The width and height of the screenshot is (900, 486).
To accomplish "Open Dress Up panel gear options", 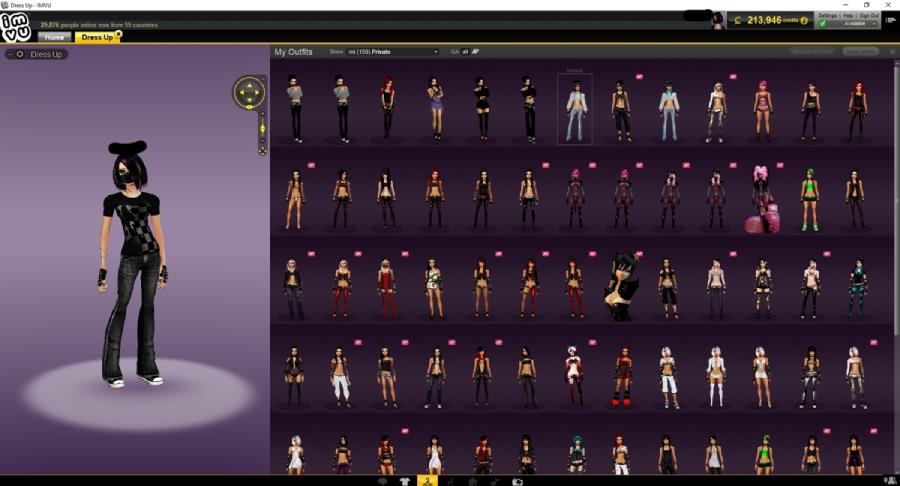I will click(20, 54).
